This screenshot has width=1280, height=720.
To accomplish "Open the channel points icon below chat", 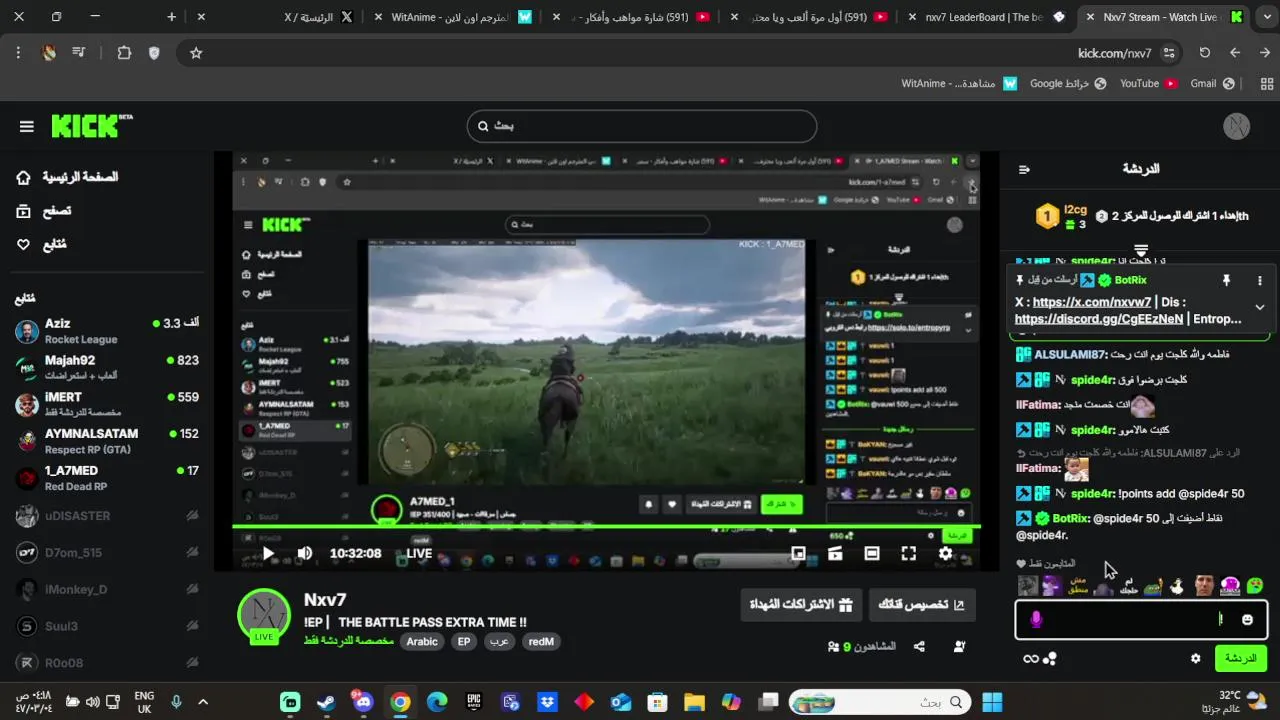I will (1049, 658).
